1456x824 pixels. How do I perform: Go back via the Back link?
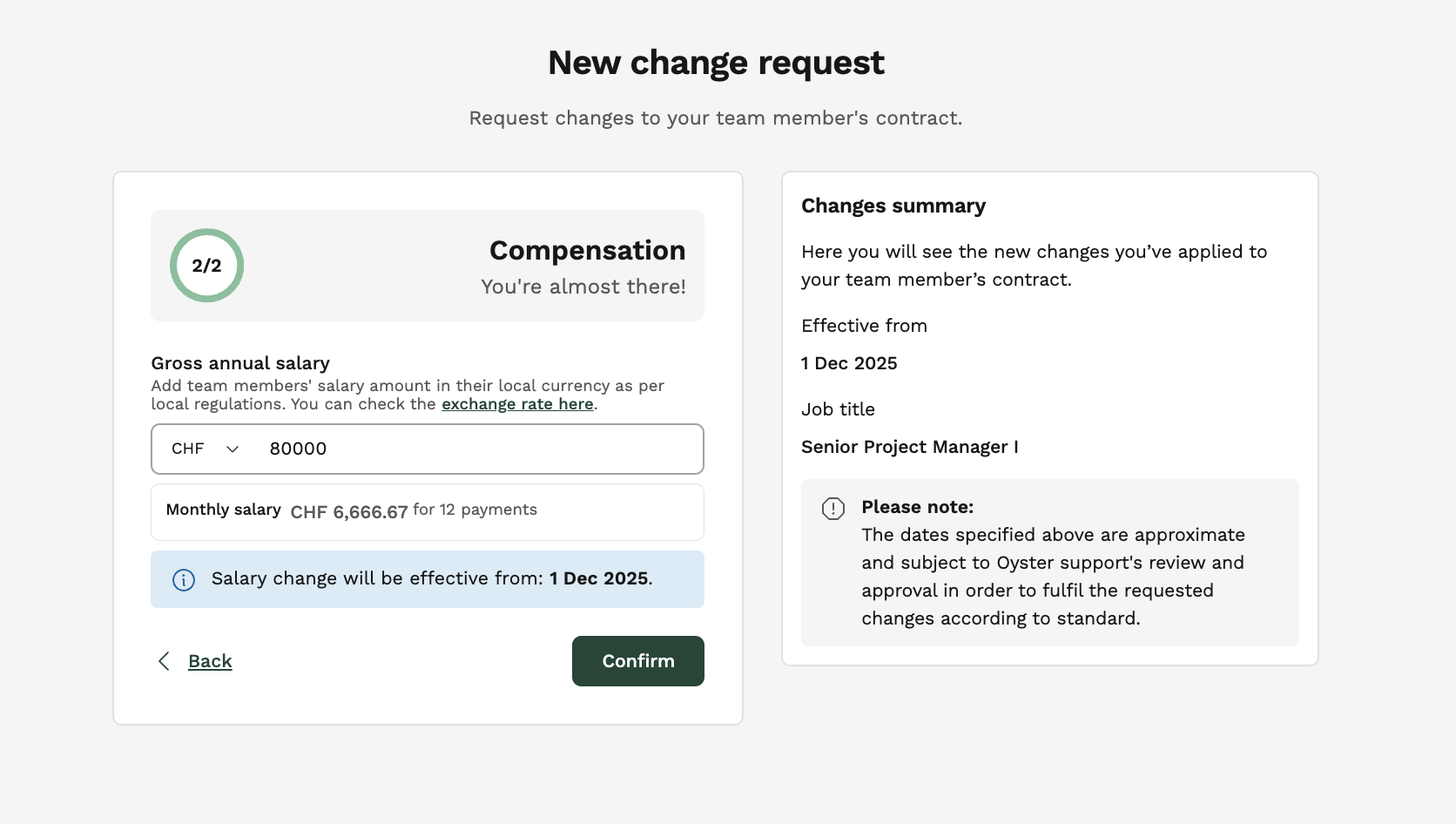(x=210, y=661)
